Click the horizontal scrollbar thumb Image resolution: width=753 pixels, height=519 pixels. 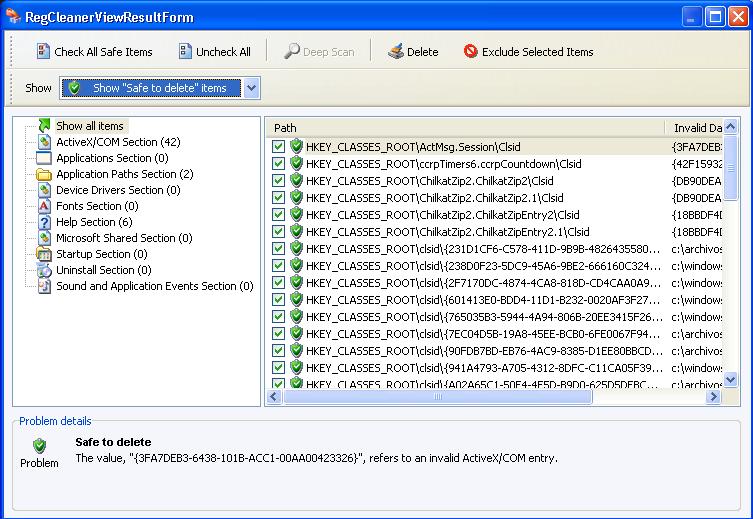pos(437,397)
